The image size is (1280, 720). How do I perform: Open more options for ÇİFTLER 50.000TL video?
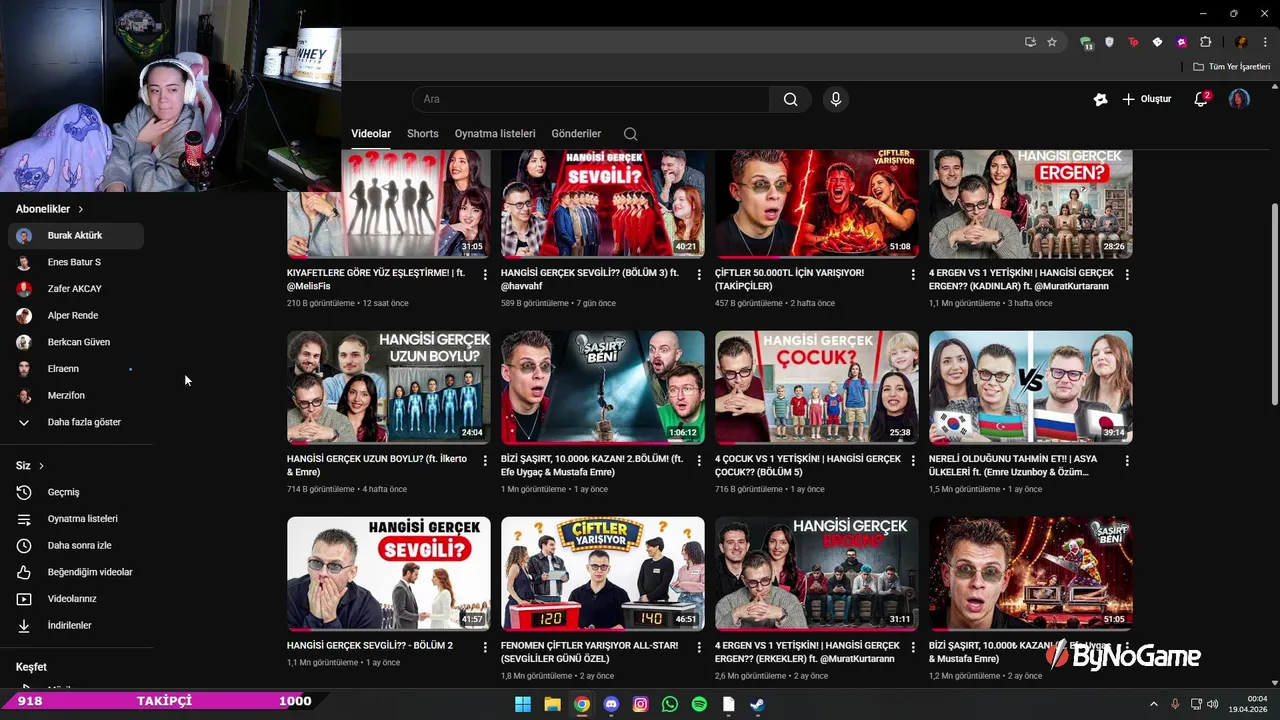[x=913, y=274]
